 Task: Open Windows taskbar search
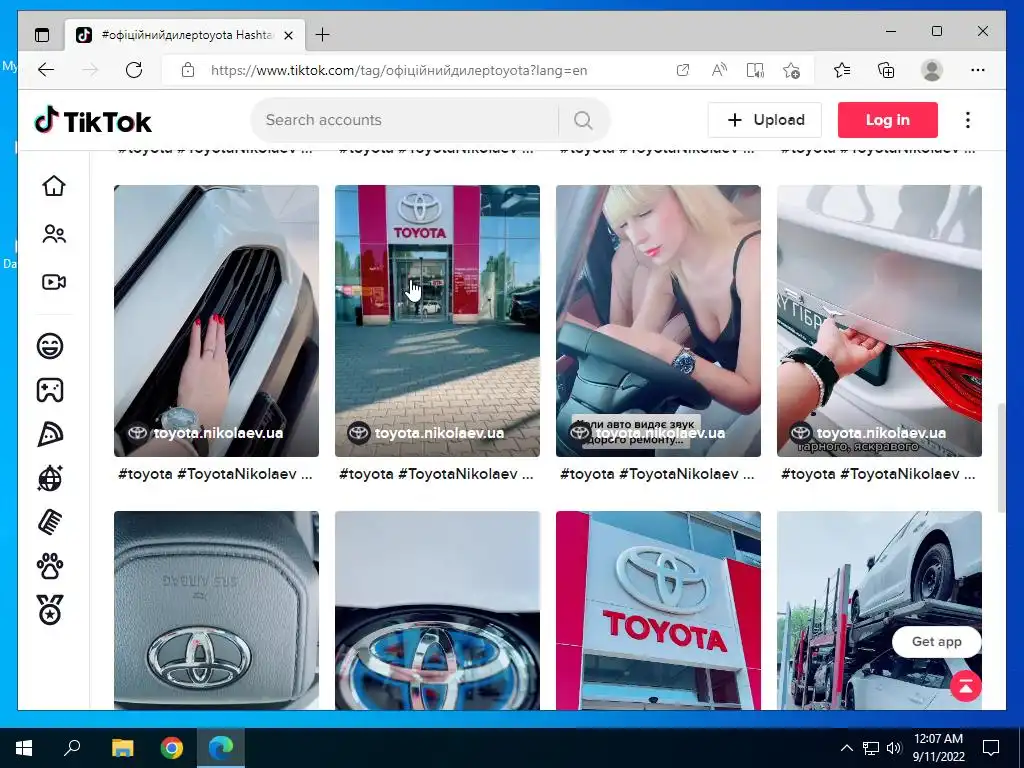pos(72,748)
